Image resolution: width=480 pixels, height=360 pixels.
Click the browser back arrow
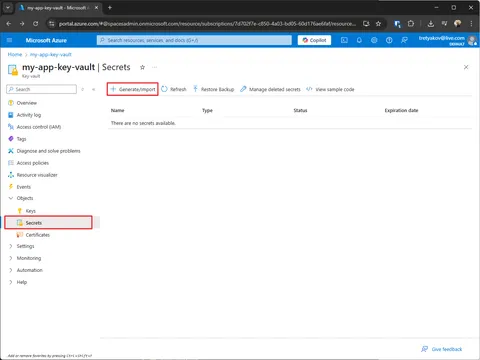9,24
